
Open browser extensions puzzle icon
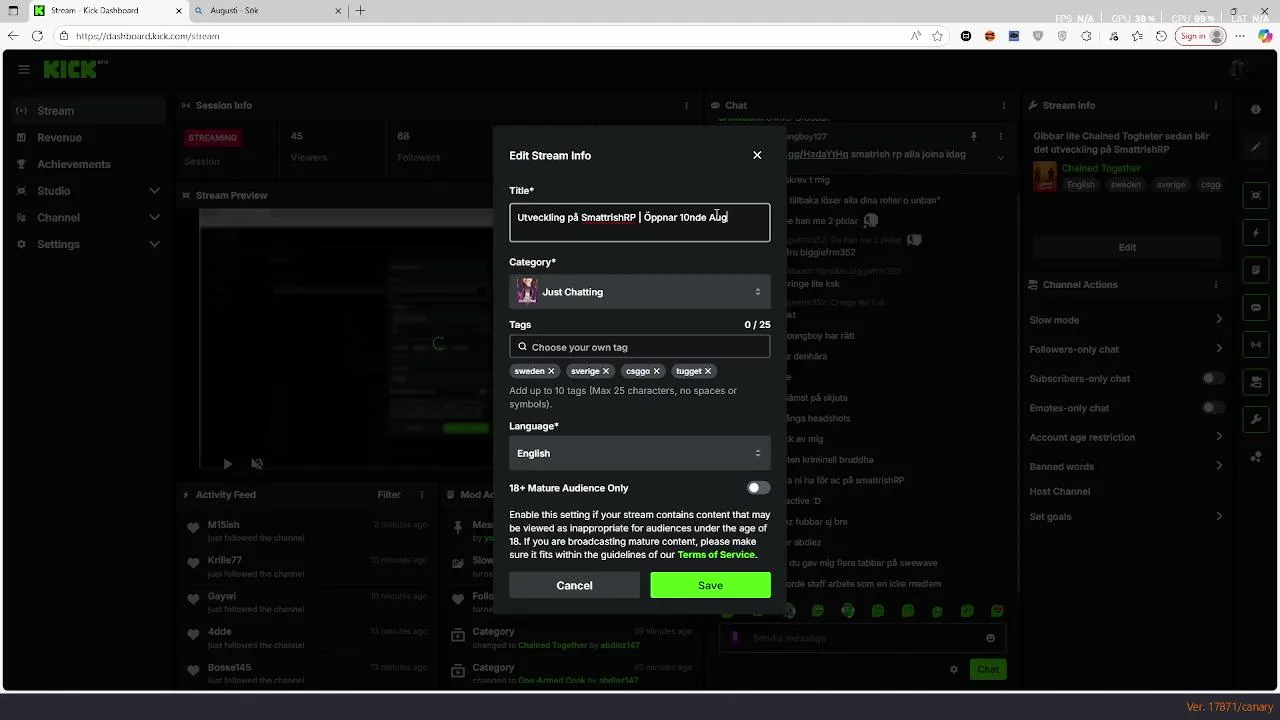click(x=1086, y=36)
